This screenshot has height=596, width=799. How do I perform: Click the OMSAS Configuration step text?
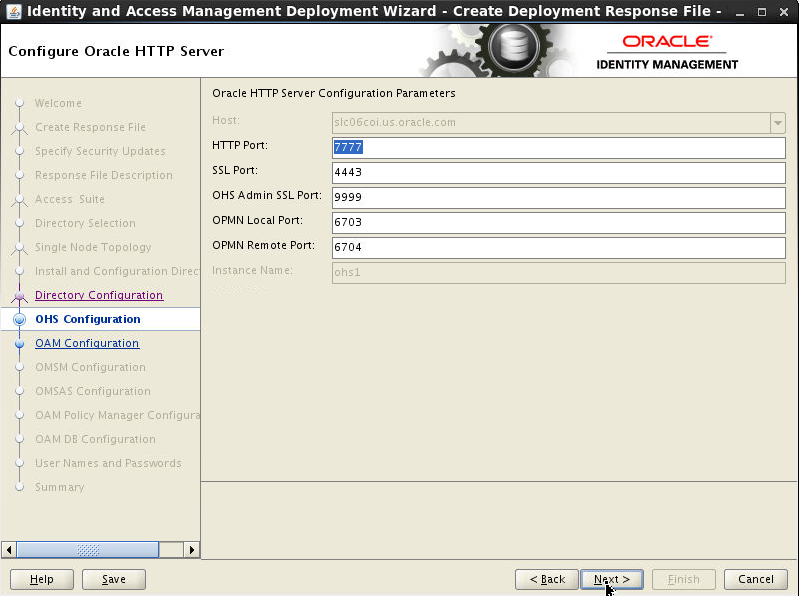click(x=93, y=391)
